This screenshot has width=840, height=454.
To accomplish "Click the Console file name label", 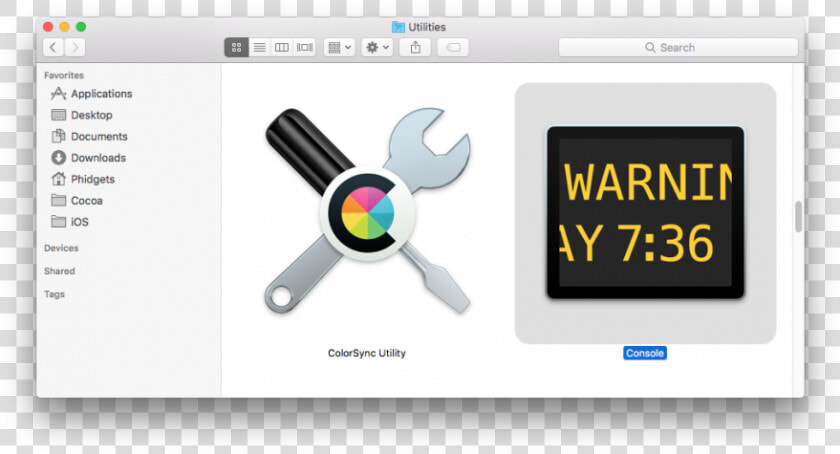I will click(x=645, y=353).
